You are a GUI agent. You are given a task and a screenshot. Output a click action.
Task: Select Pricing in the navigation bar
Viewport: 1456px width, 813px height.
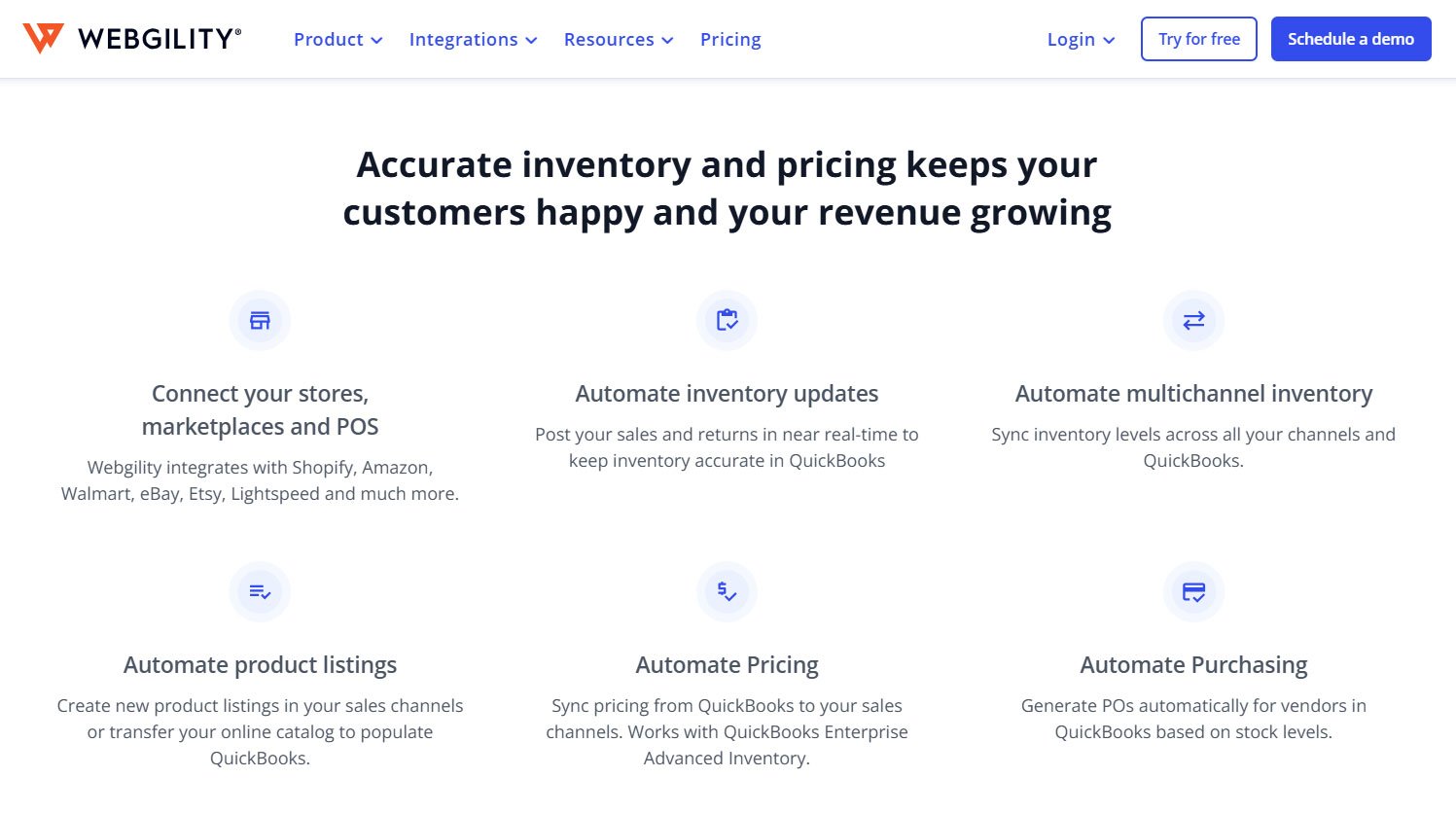(730, 39)
